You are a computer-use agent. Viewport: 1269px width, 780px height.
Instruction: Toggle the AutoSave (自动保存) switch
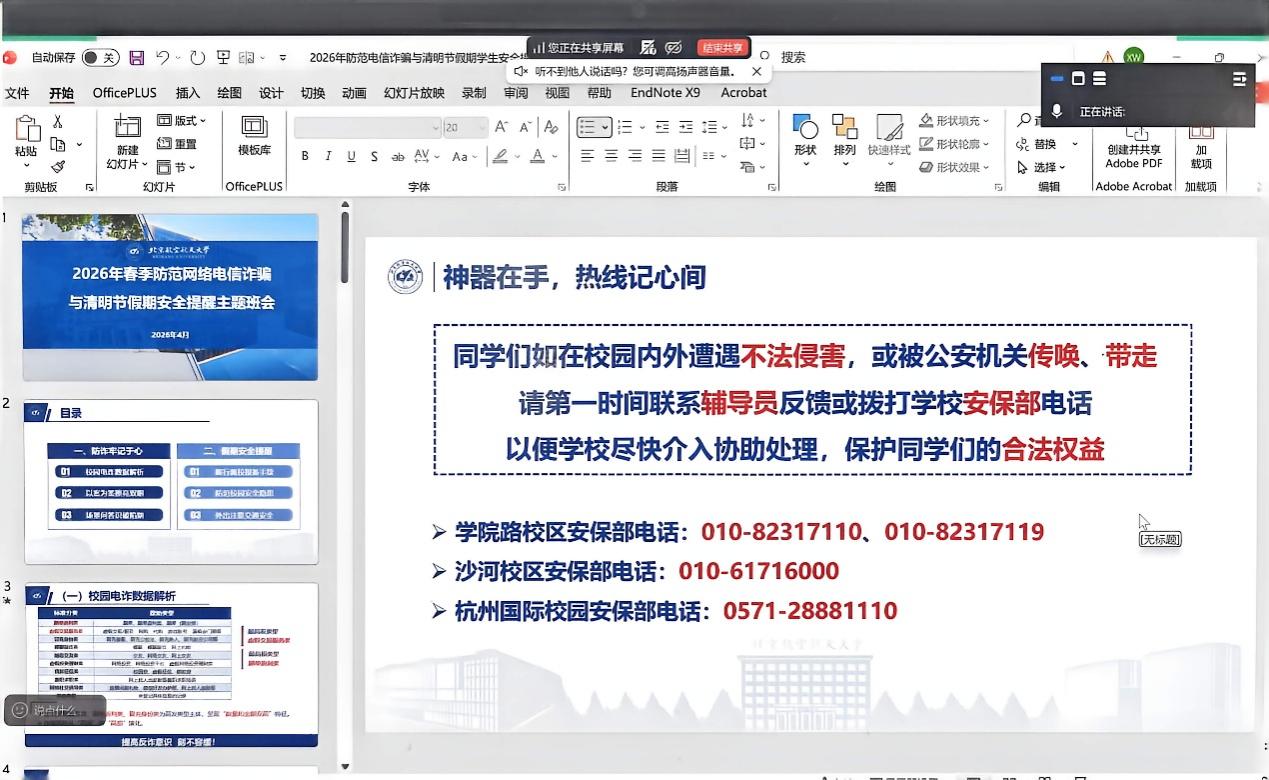[100, 58]
